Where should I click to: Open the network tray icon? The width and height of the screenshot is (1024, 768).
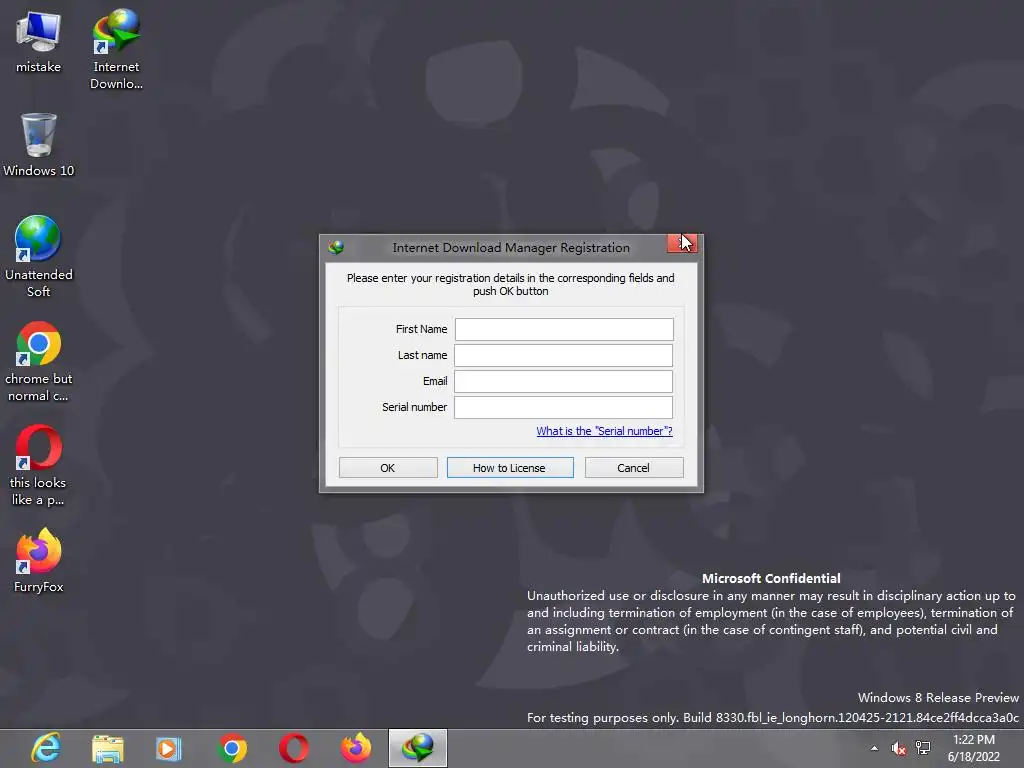coord(923,748)
